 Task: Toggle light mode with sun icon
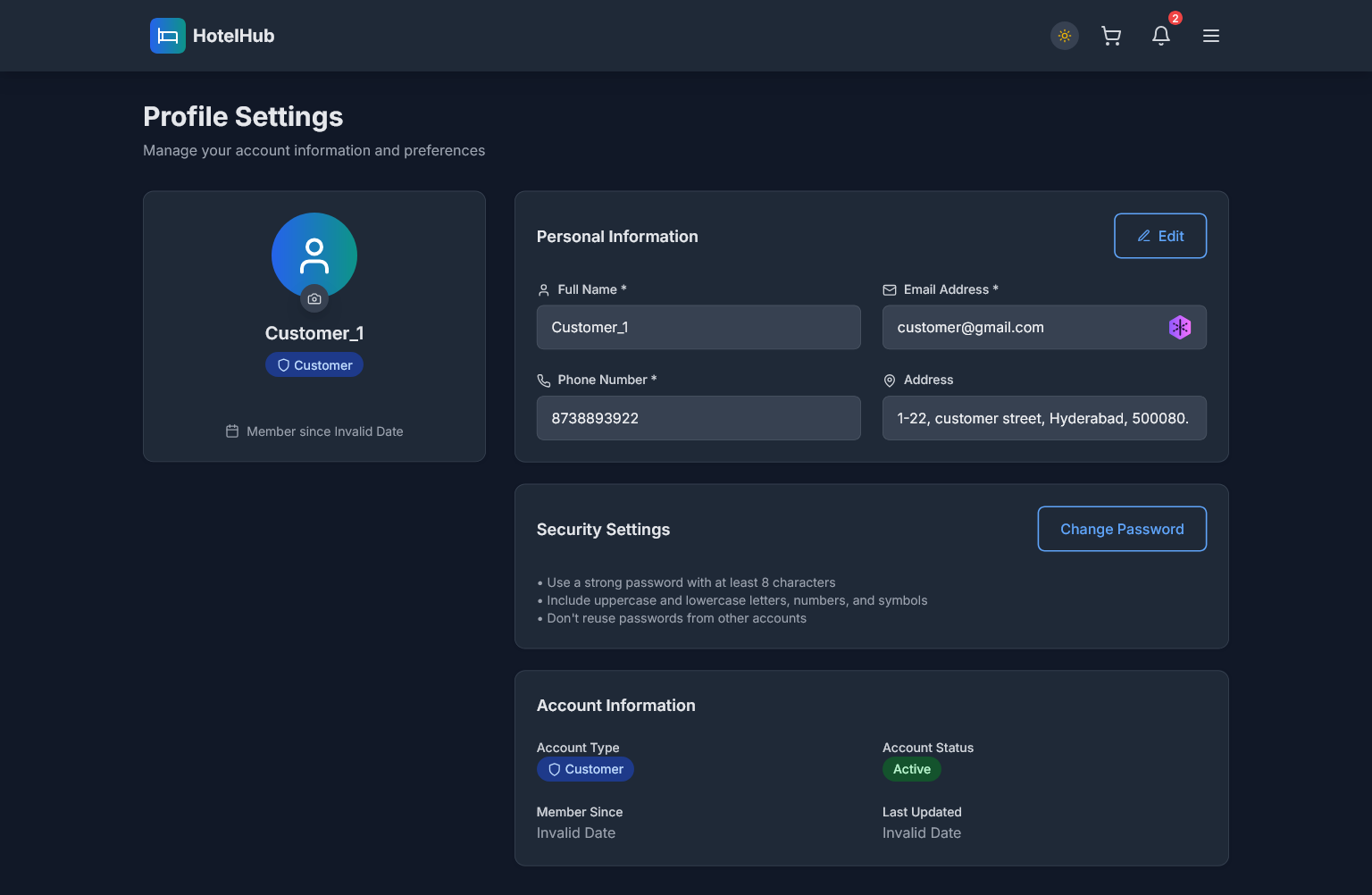(1065, 36)
